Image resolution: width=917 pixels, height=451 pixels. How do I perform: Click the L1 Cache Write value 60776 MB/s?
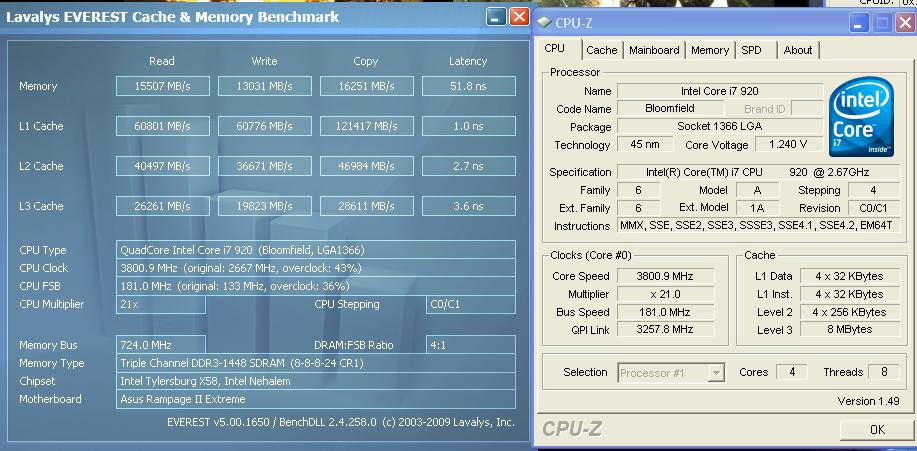(264, 126)
